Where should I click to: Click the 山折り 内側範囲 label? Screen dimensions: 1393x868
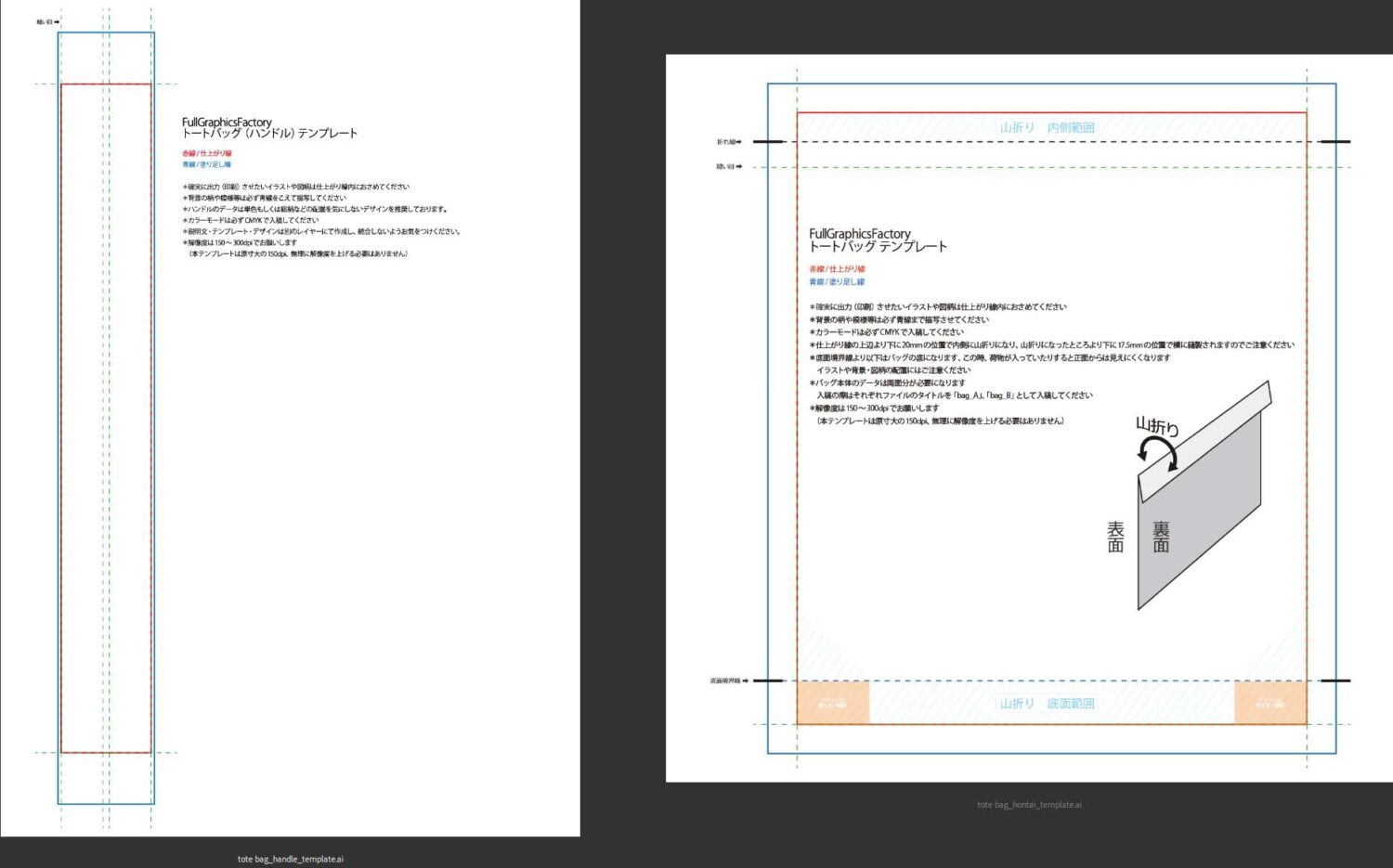pos(1047,127)
